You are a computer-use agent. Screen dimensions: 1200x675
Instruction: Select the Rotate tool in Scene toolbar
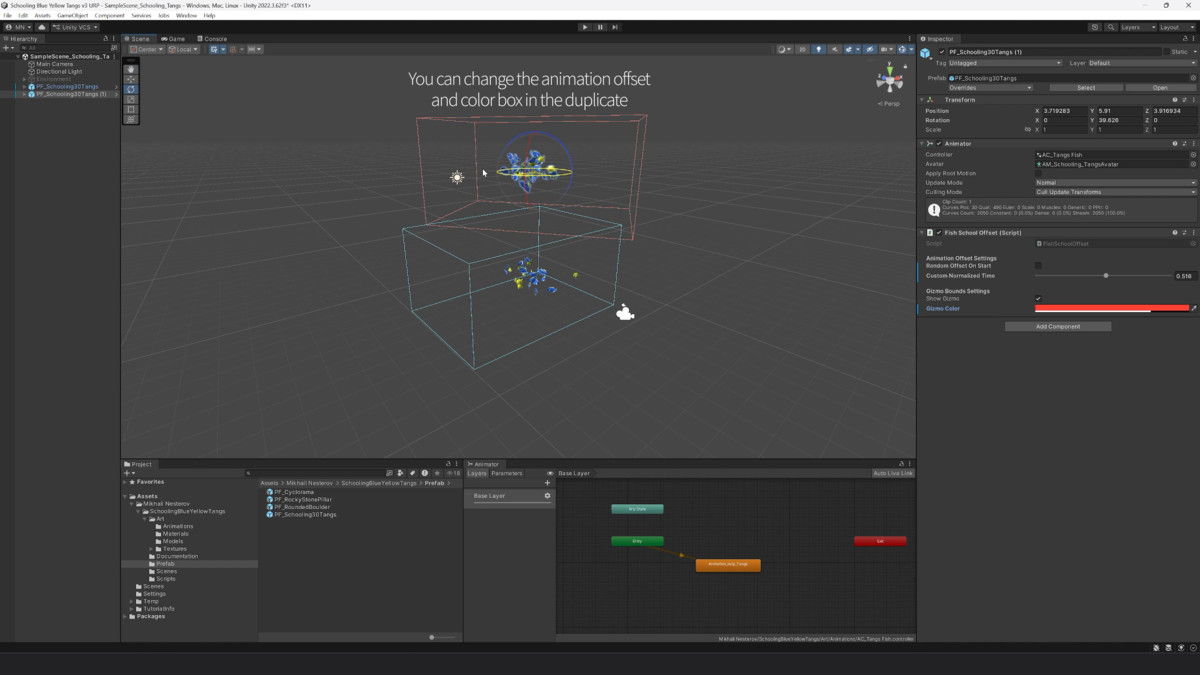(130, 89)
